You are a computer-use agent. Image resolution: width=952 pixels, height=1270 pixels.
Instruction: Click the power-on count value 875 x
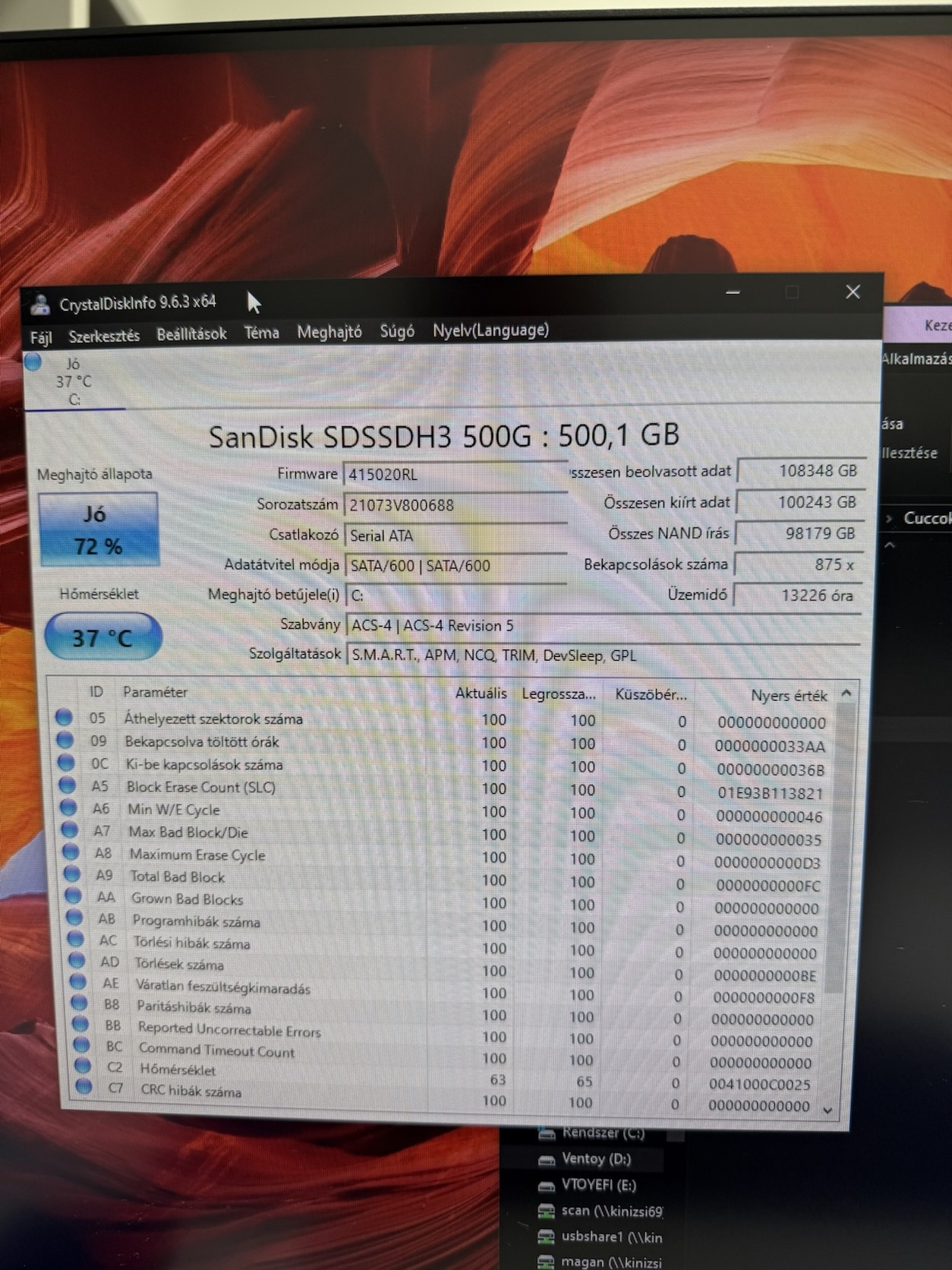tap(799, 564)
